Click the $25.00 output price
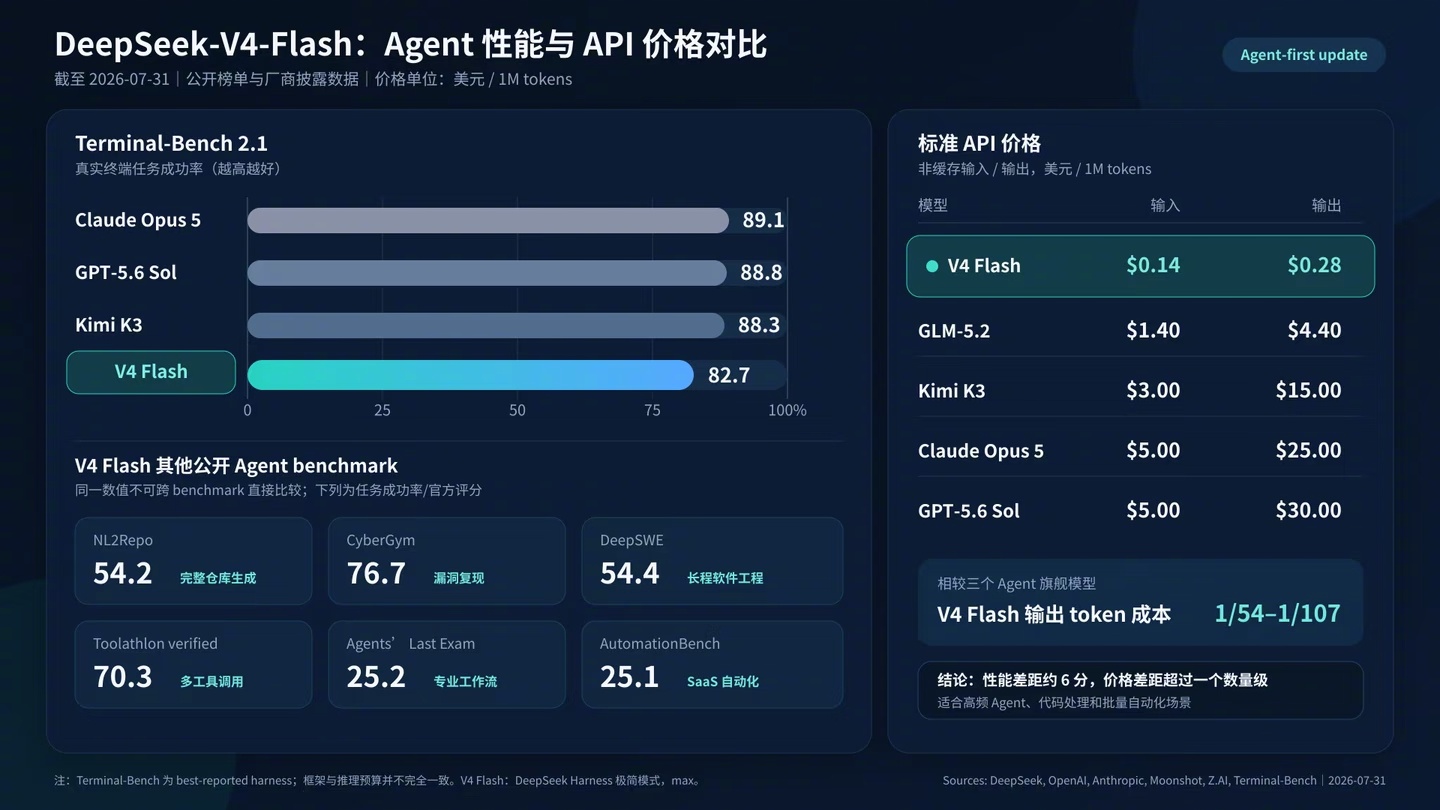1440x810 pixels. pyautogui.click(x=1308, y=450)
